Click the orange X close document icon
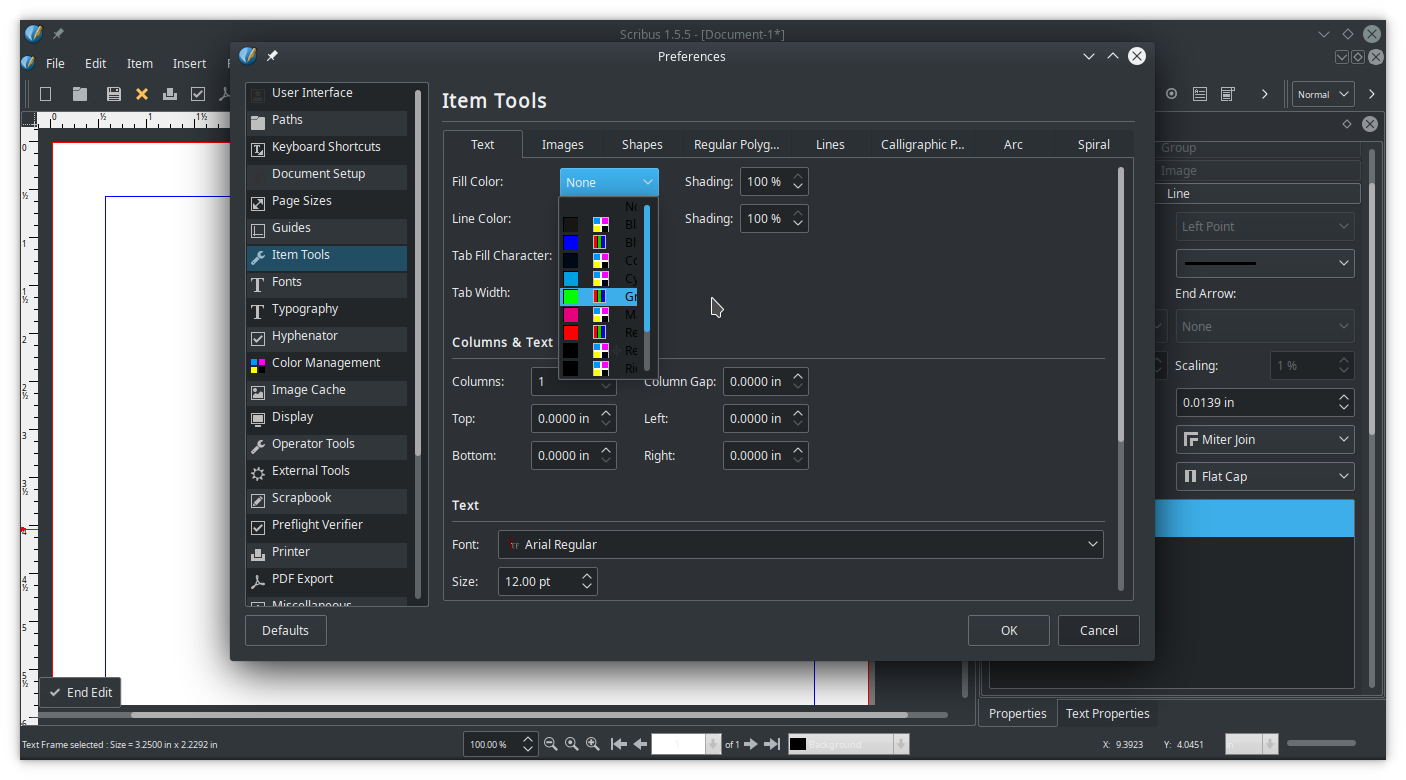This screenshot has width=1406, height=780. [x=142, y=94]
